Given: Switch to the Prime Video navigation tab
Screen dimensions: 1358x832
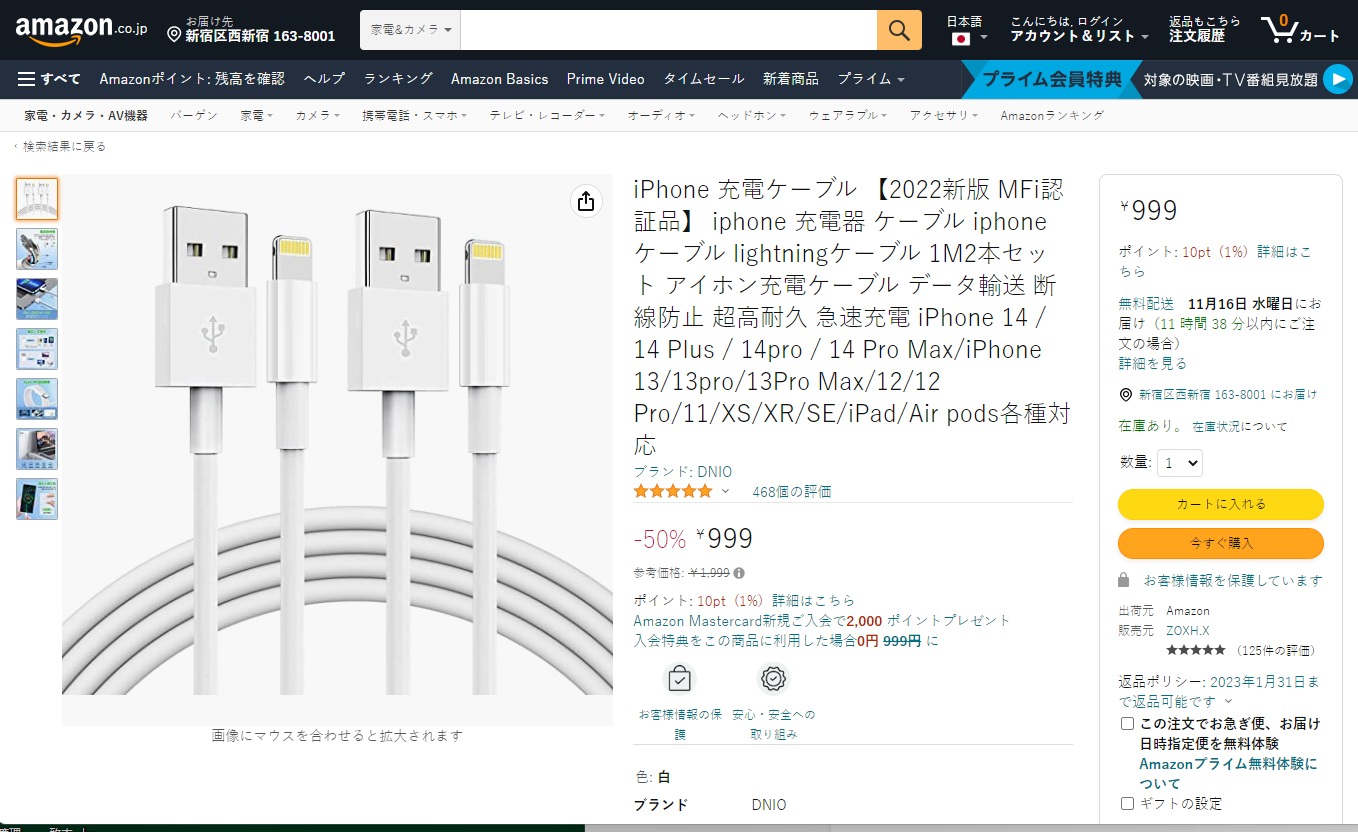Looking at the screenshot, I should coord(605,78).
